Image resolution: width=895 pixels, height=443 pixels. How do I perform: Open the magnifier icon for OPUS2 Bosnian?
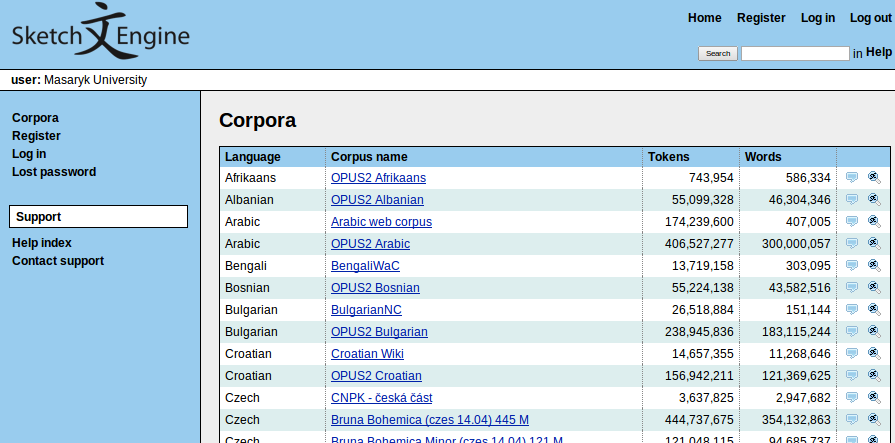[x=874, y=287]
